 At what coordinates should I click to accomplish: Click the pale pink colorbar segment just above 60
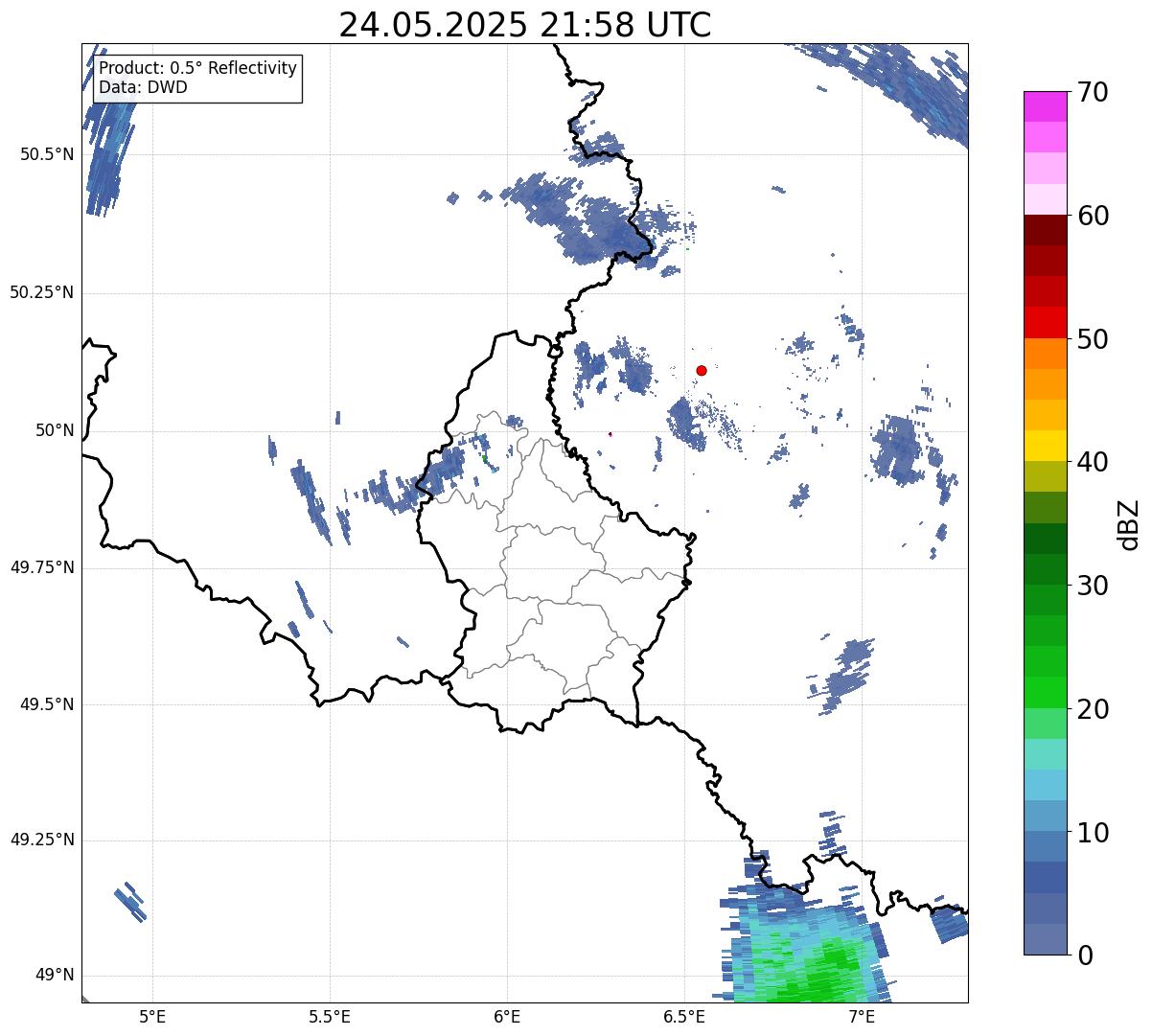point(1046,199)
